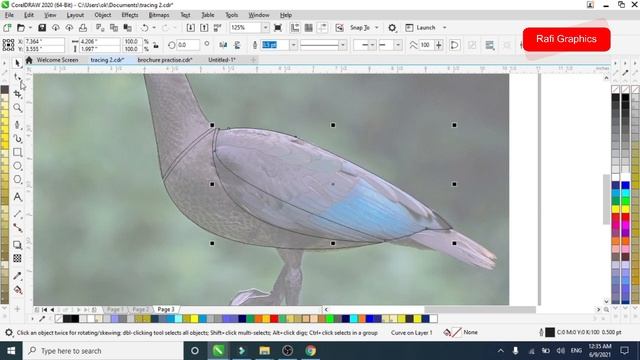Image resolution: width=640 pixels, height=360 pixels.
Task: Open the Bitmaps menu
Action: point(159,15)
